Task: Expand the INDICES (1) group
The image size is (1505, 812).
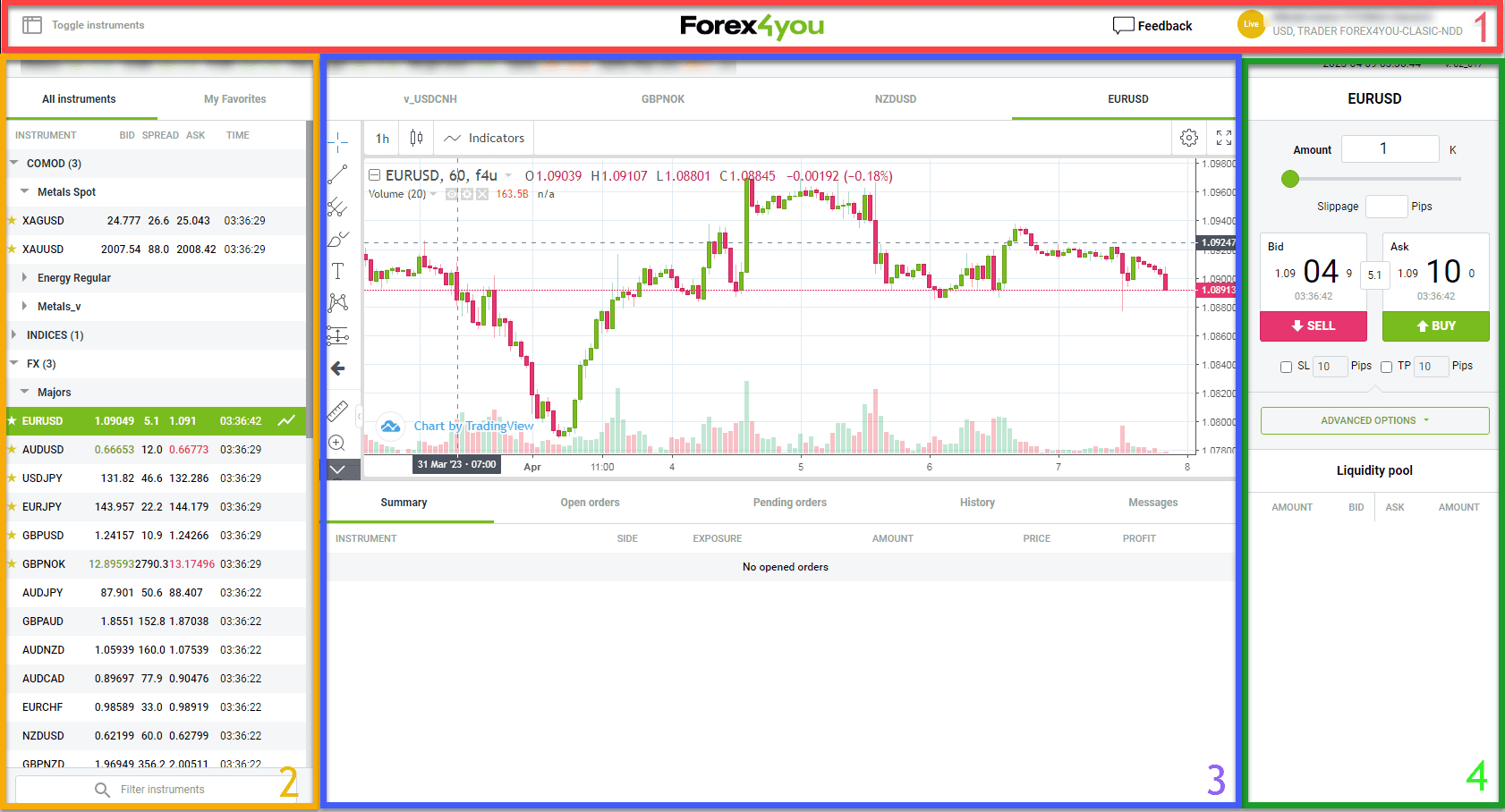Action: [x=13, y=334]
